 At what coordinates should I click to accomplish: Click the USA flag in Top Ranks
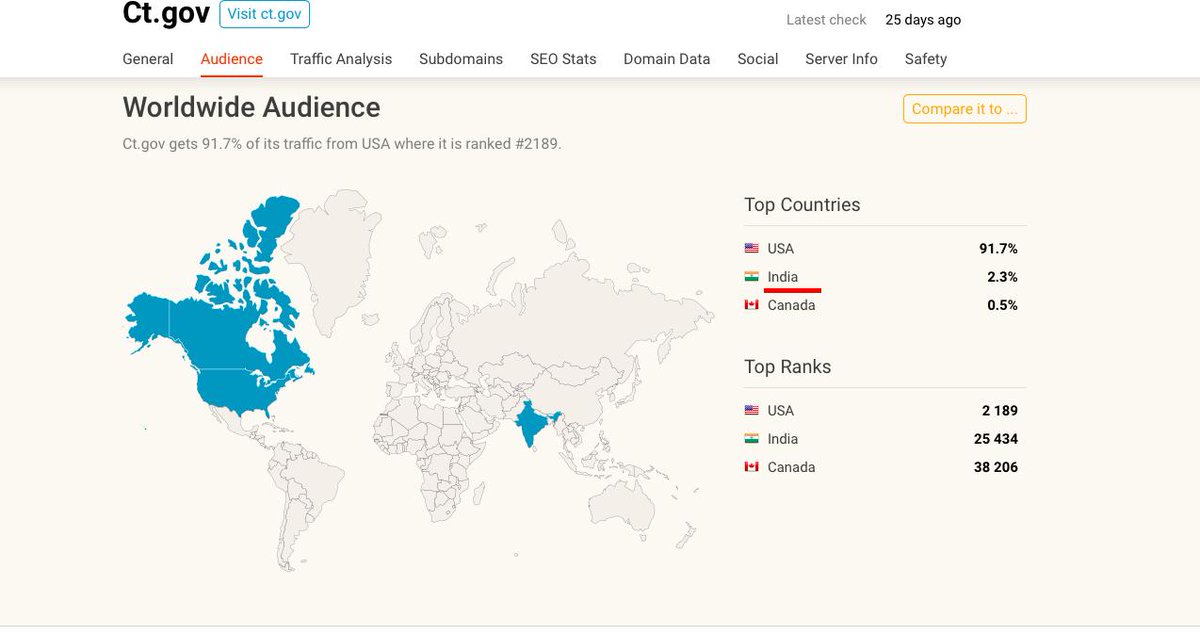[x=751, y=410]
